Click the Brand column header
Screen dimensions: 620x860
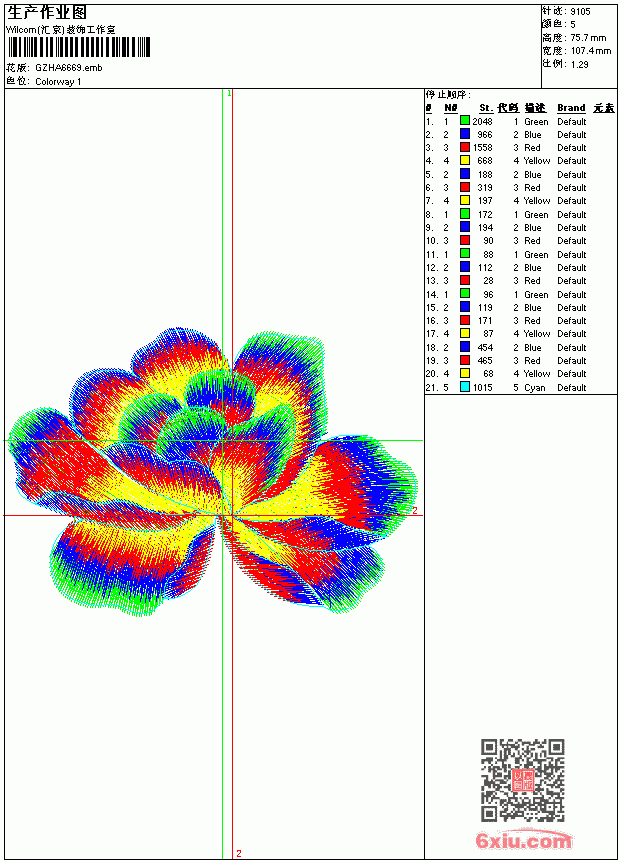click(x=571, y=108)
